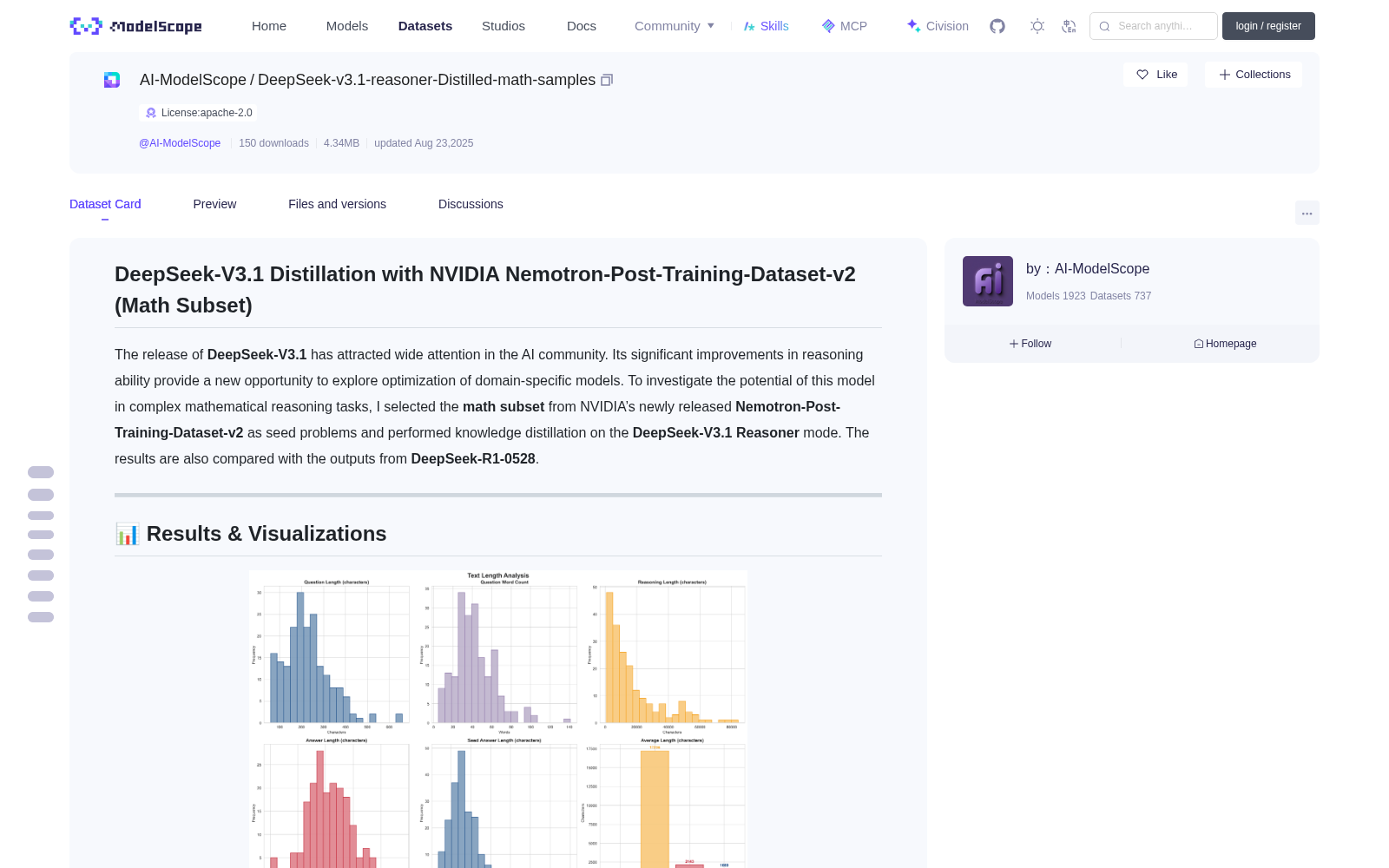Click the AI-ModelScope breadcrumb in the title

tap(193, 80)
